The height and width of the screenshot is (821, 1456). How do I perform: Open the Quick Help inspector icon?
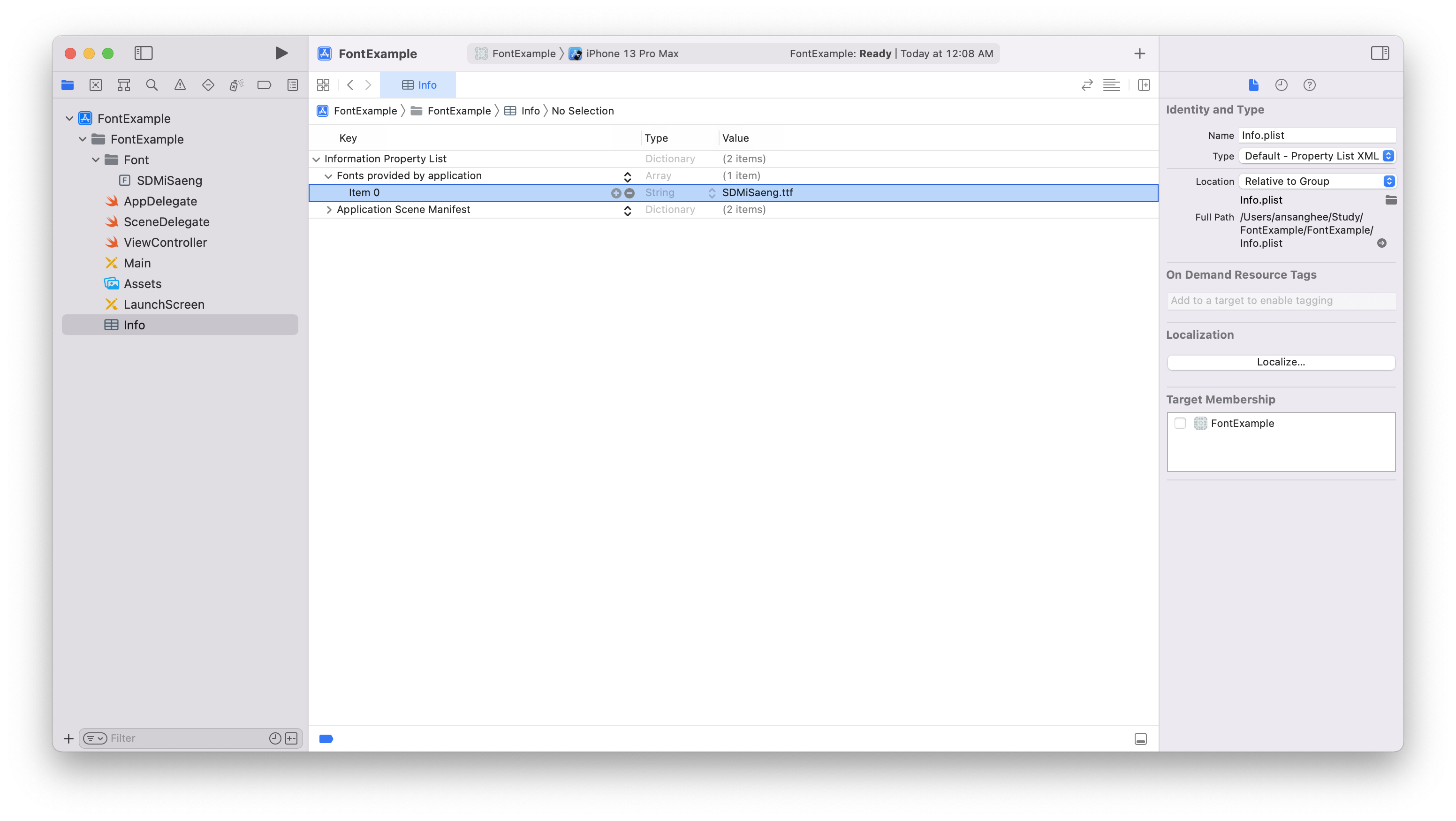point(1309,85)
